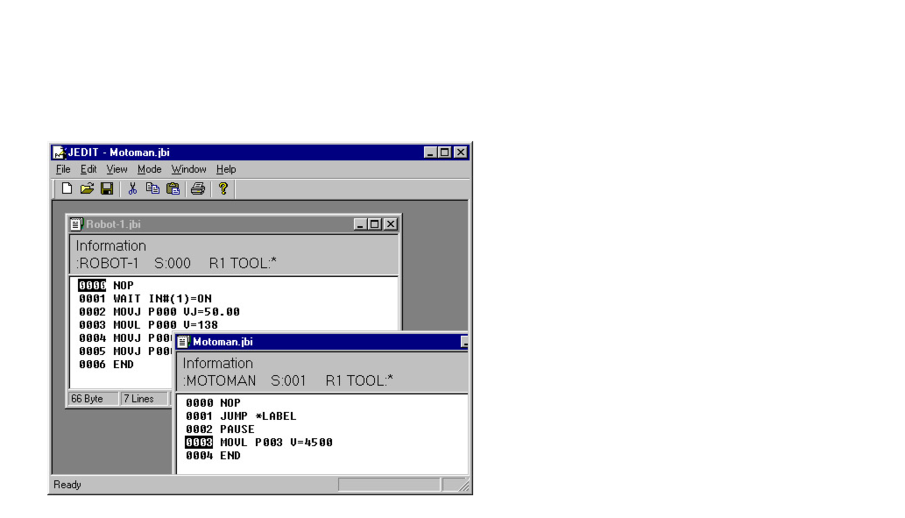This screenshot has width=905, height=518.
Task: Expand the Window menu
Action: click(188, 170)
